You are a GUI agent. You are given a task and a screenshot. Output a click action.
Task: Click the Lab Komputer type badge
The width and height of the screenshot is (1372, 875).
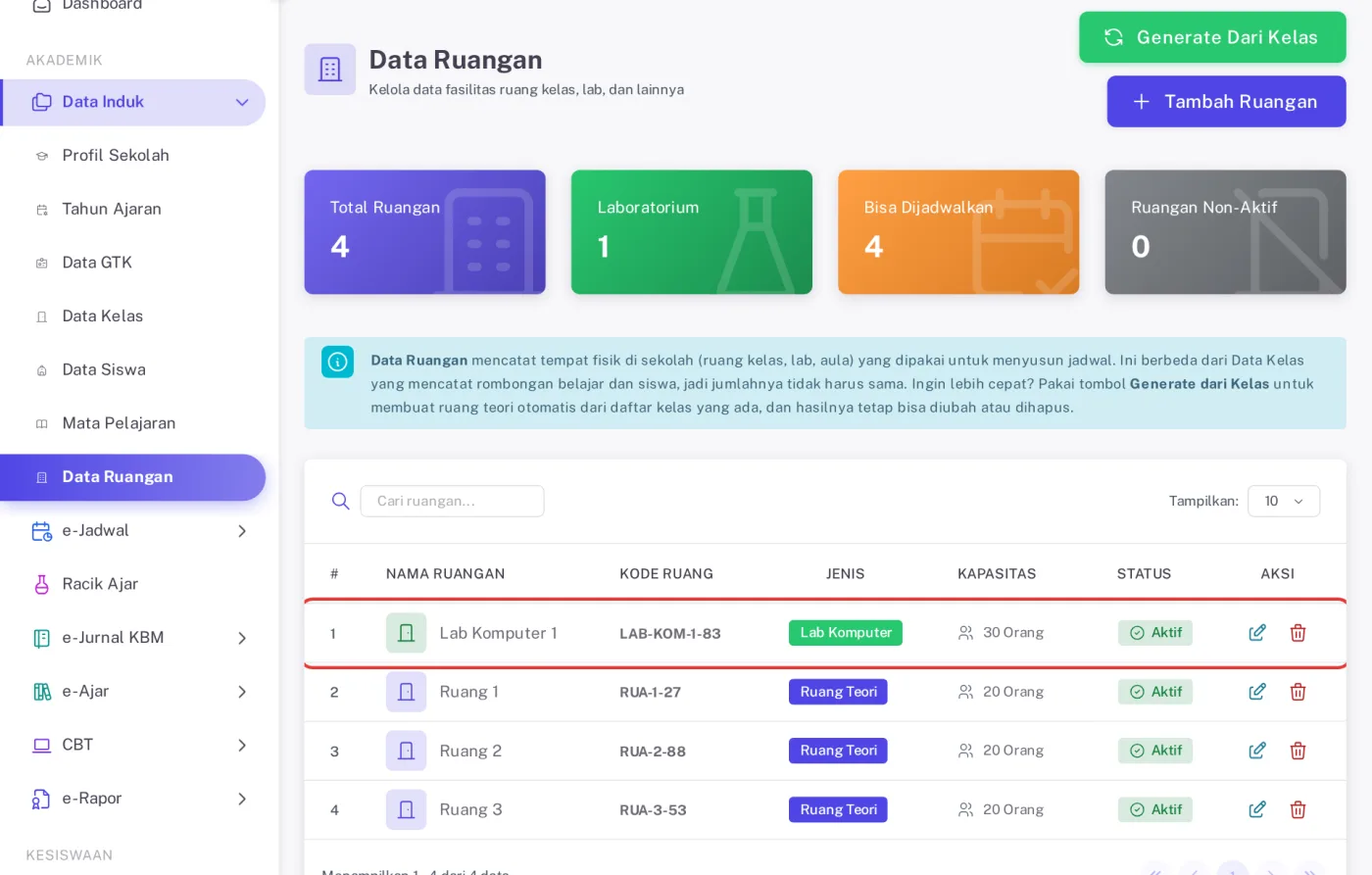click(x=845, y=633)
